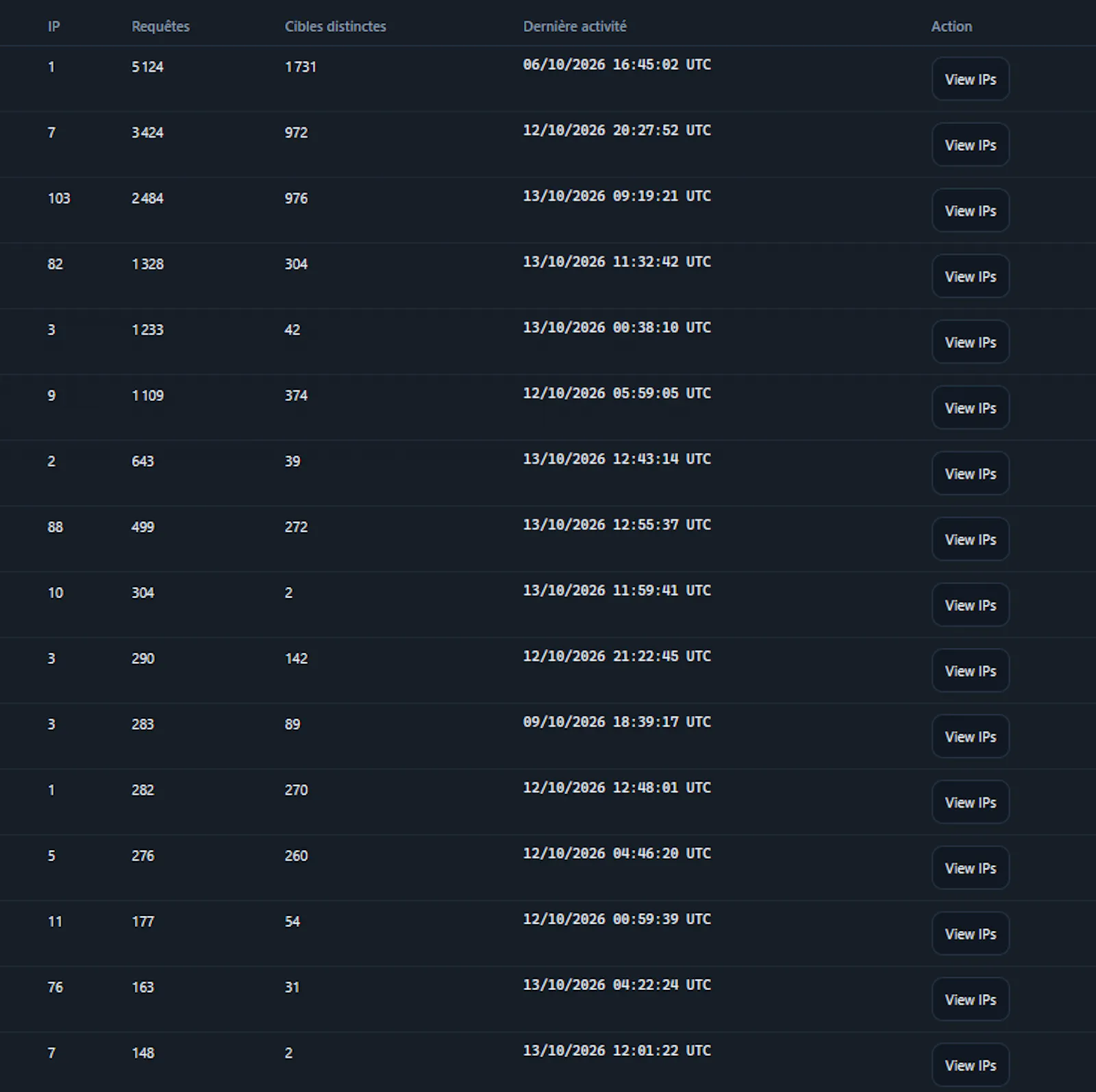Select the timestamp 13/10/2026 12:43:14 UTC
Image resolution: width=1096 pixels, height=1092 pixels.
(x=616, y=459)
